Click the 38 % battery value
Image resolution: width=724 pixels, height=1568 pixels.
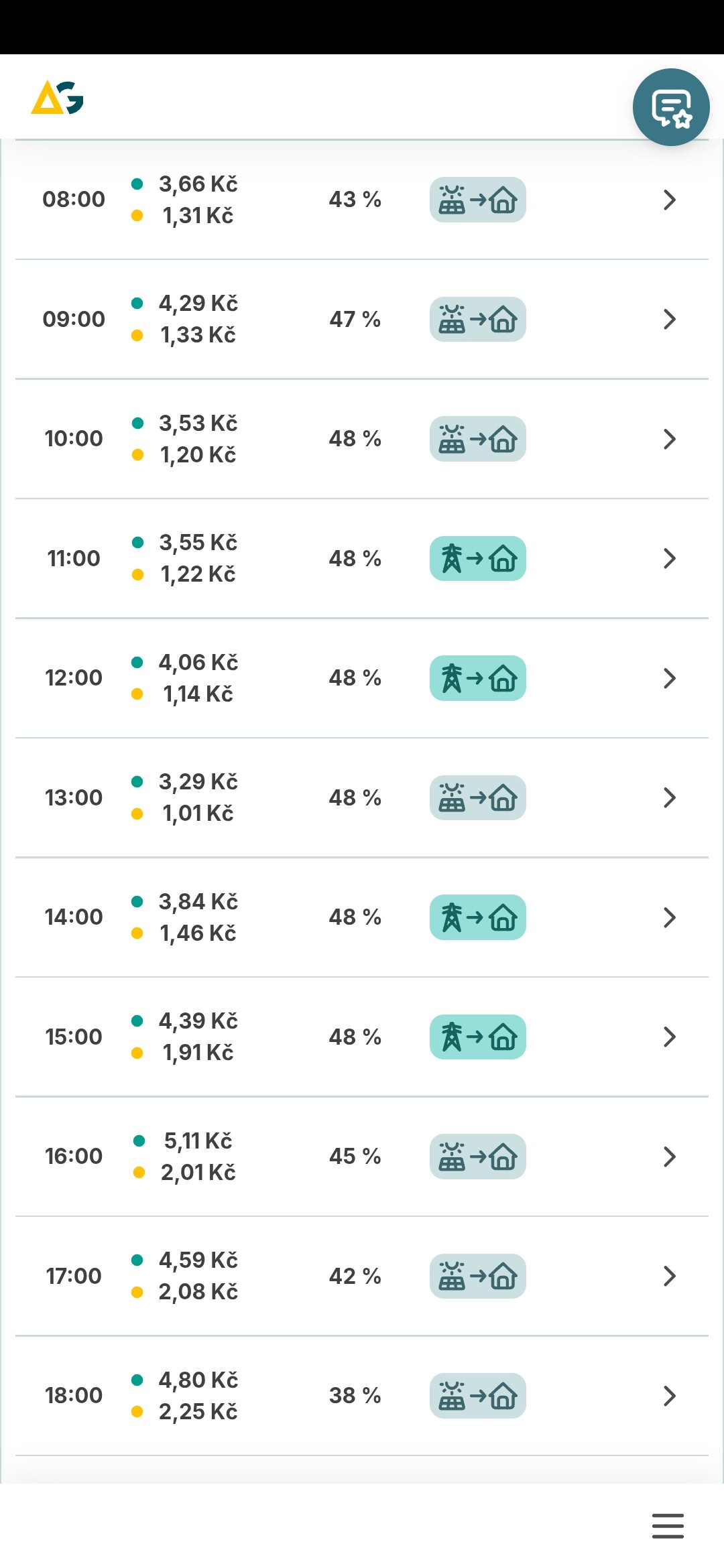(x=355, y=1395)
